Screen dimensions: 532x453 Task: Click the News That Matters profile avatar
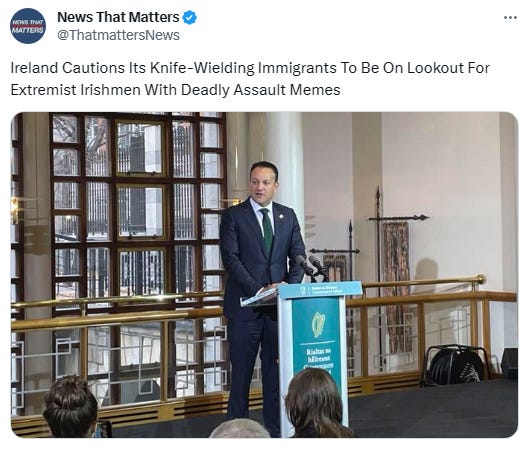pos(28,26)
